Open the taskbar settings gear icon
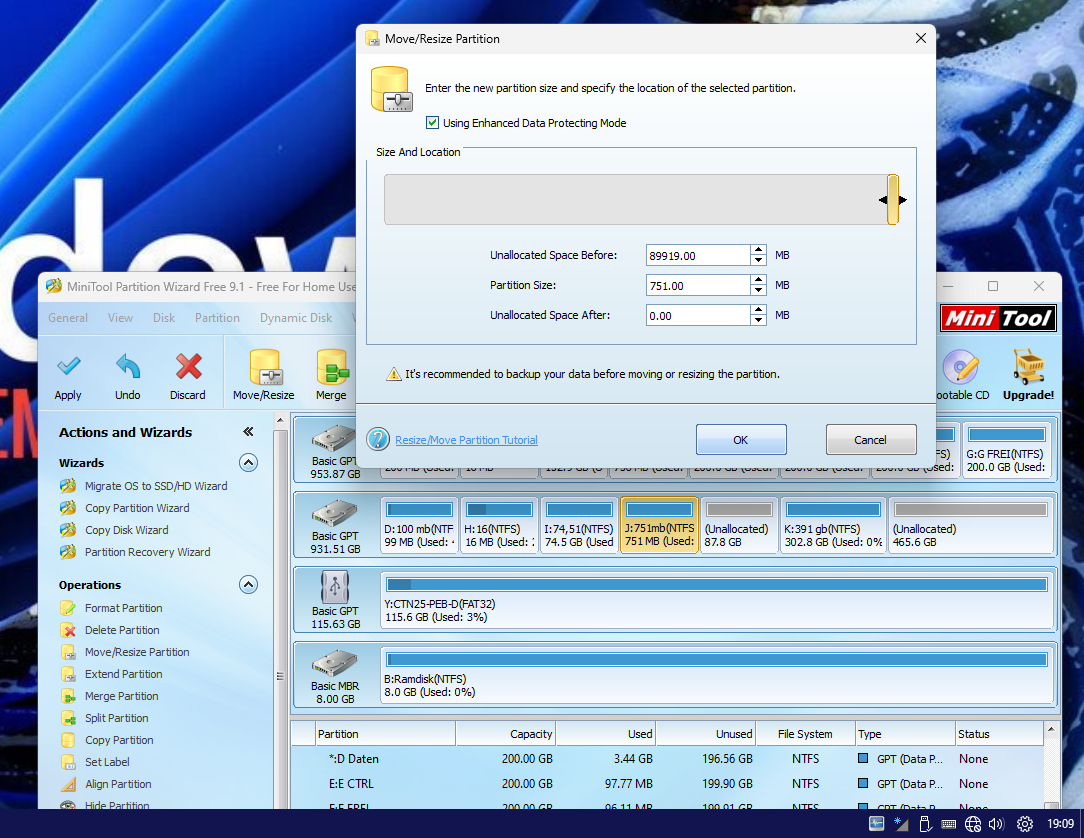The height and width of the screenshot is (838, 1084). tap(1025, 823)
